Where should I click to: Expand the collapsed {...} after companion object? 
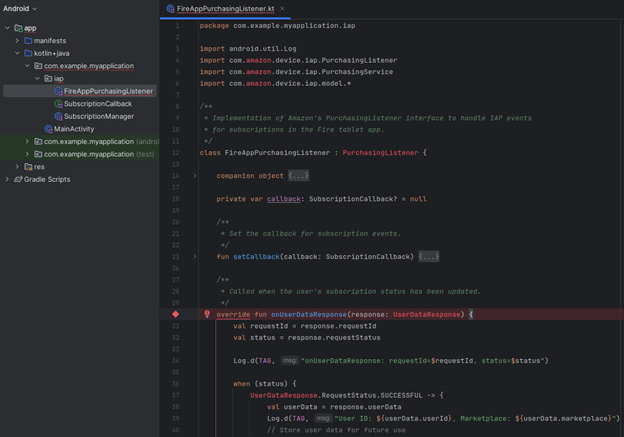coord(298,176)
